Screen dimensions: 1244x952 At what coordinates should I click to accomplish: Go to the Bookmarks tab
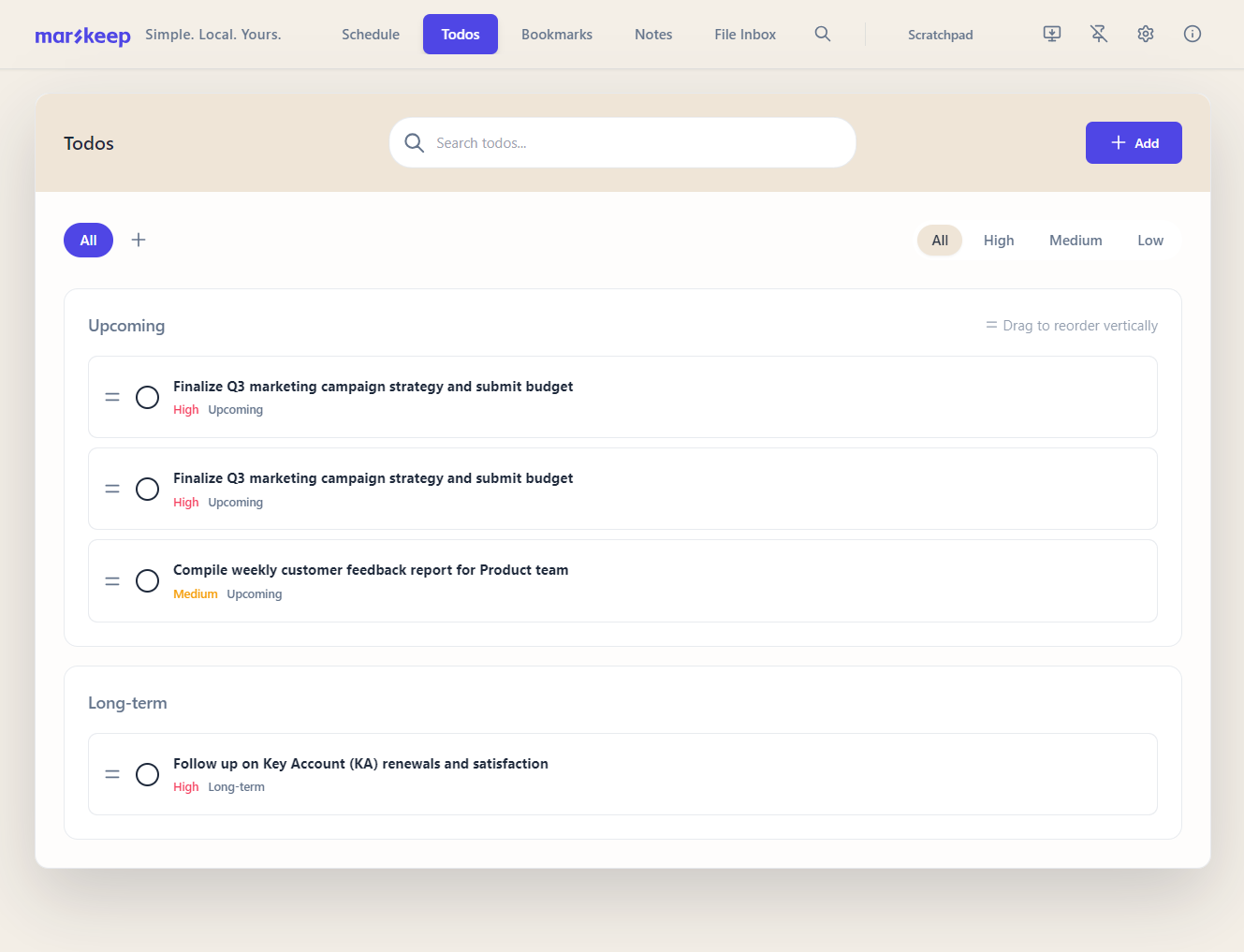(557, 35)
